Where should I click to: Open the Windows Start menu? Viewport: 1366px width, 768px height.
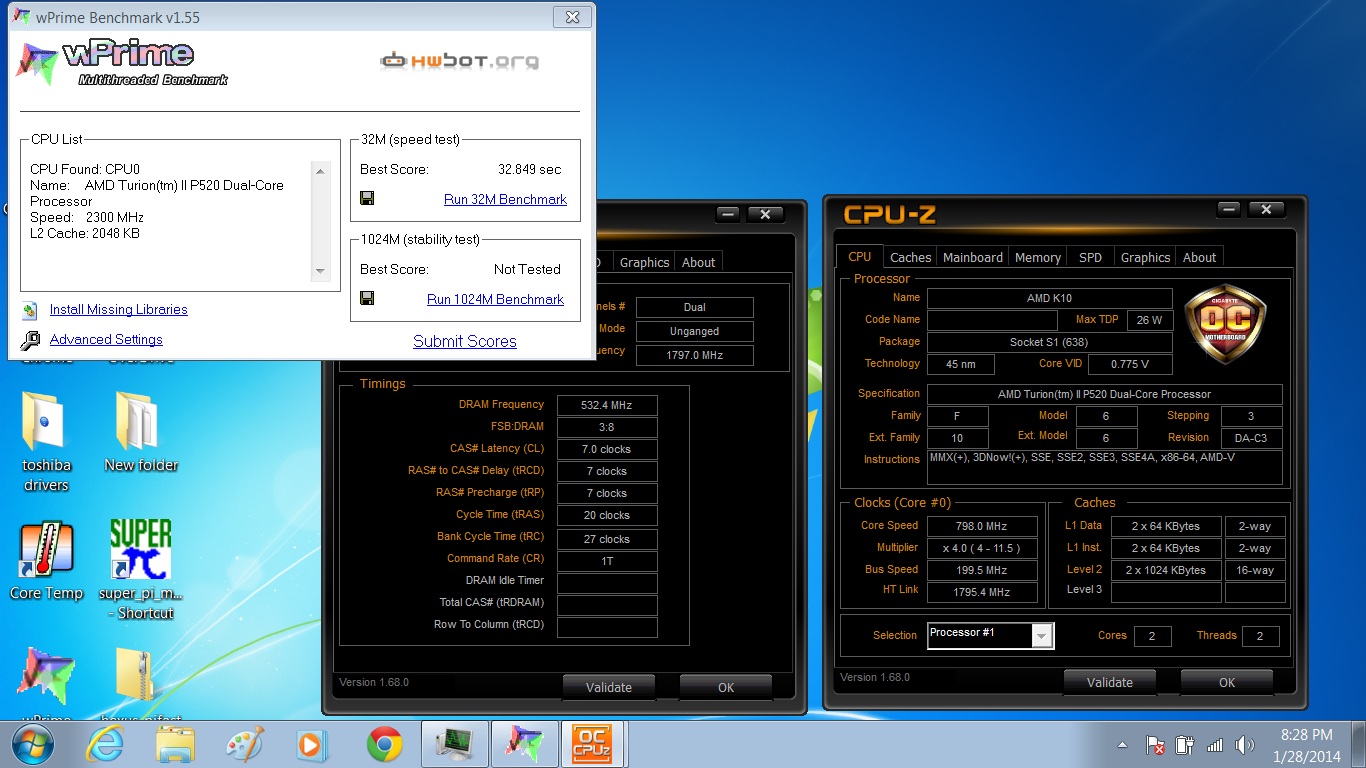point(33,744)
